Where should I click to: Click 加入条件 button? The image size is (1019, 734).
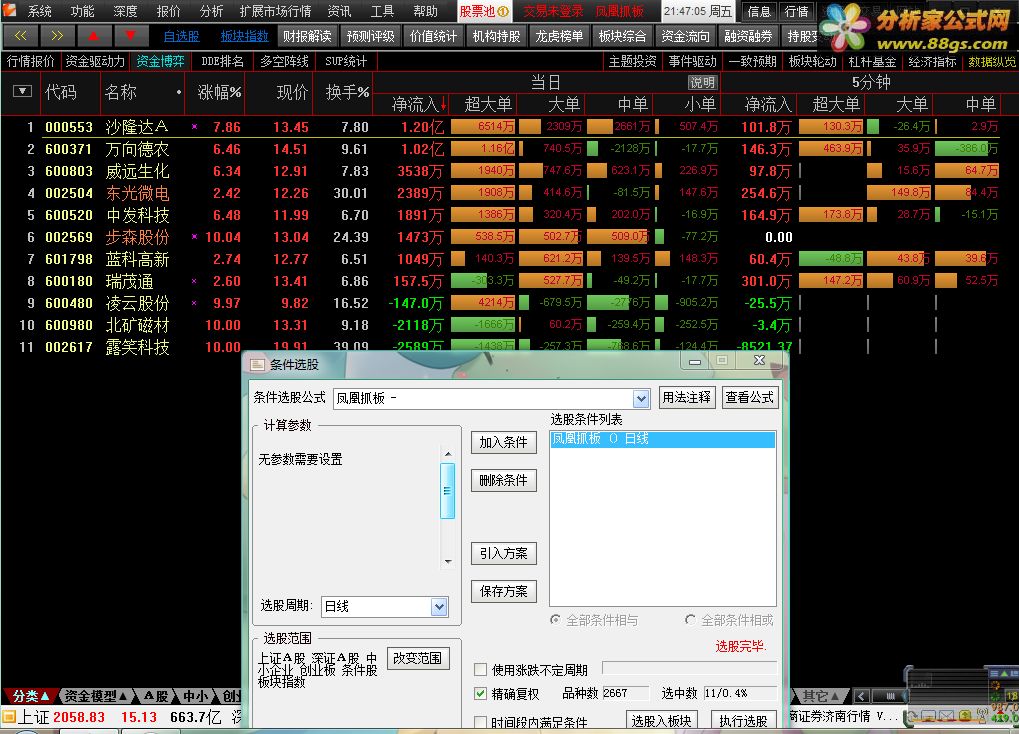[504, 443]
